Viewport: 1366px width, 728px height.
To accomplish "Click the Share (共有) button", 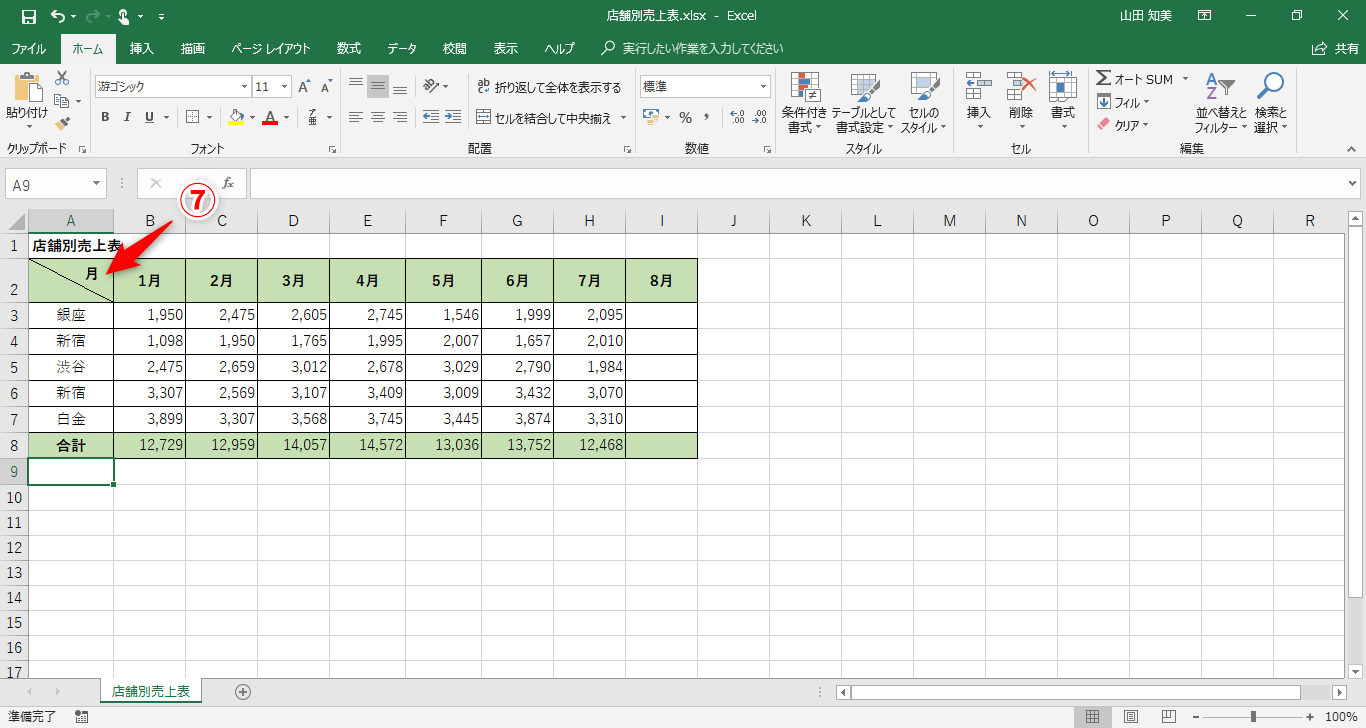I will (1335, 48).
